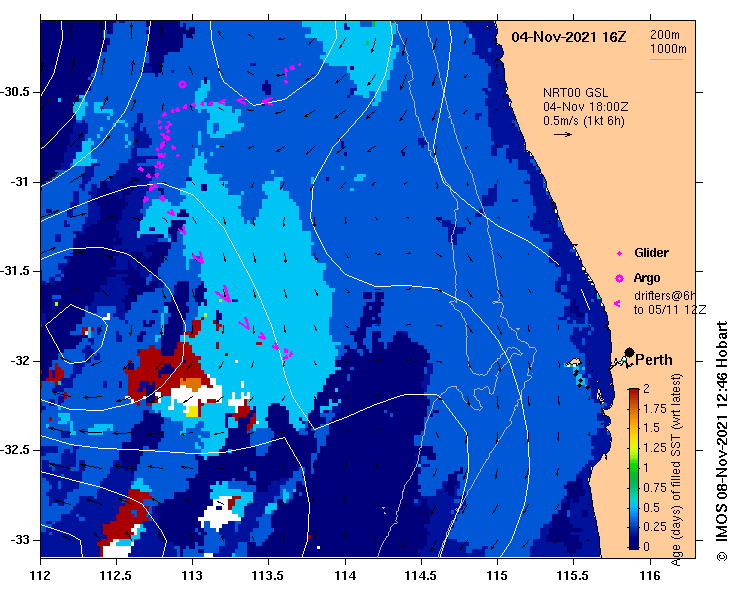
Task: Click the 1000m depth label
Action: pos(668,49)
